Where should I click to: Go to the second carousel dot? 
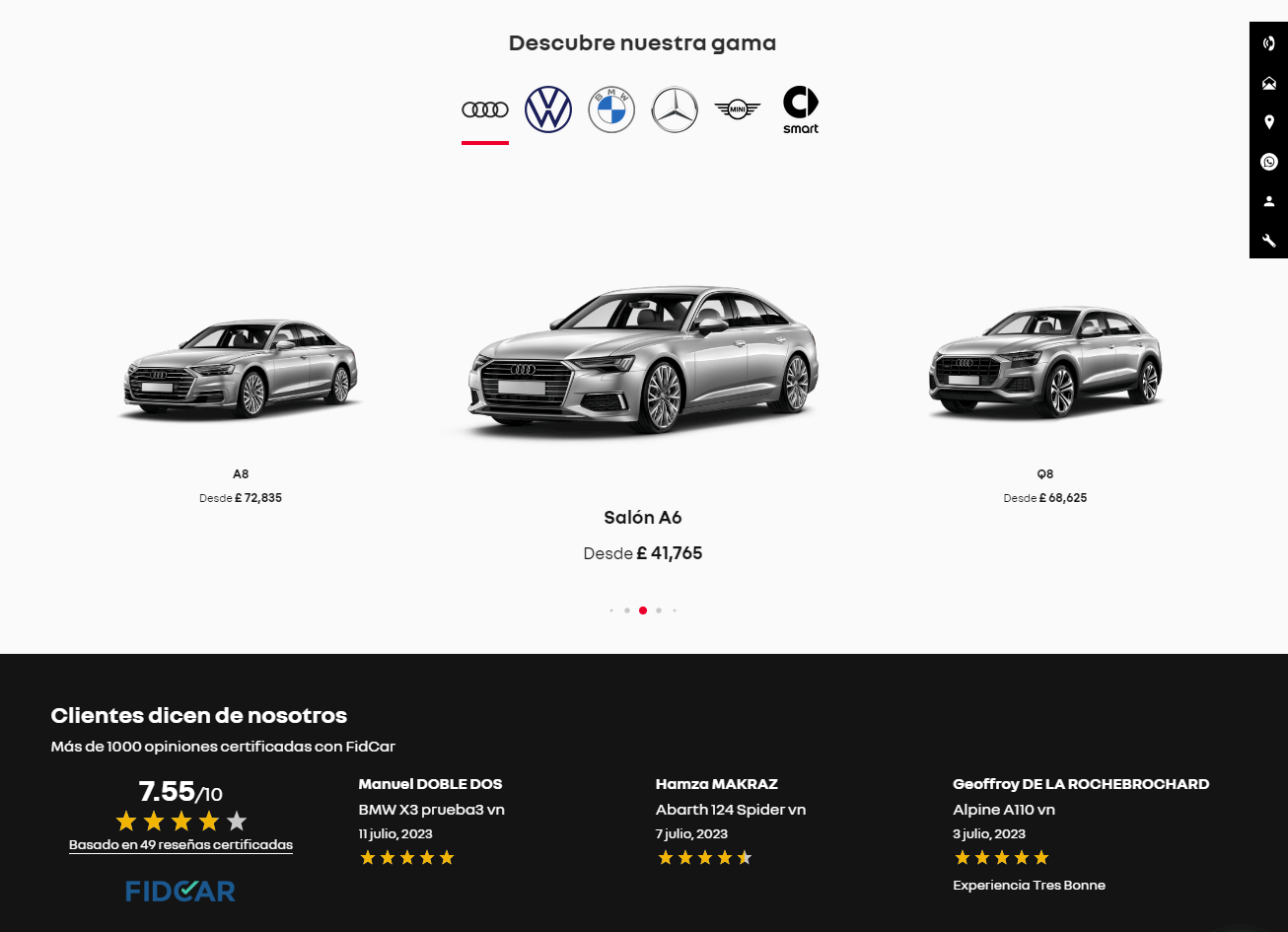(627, 610)
